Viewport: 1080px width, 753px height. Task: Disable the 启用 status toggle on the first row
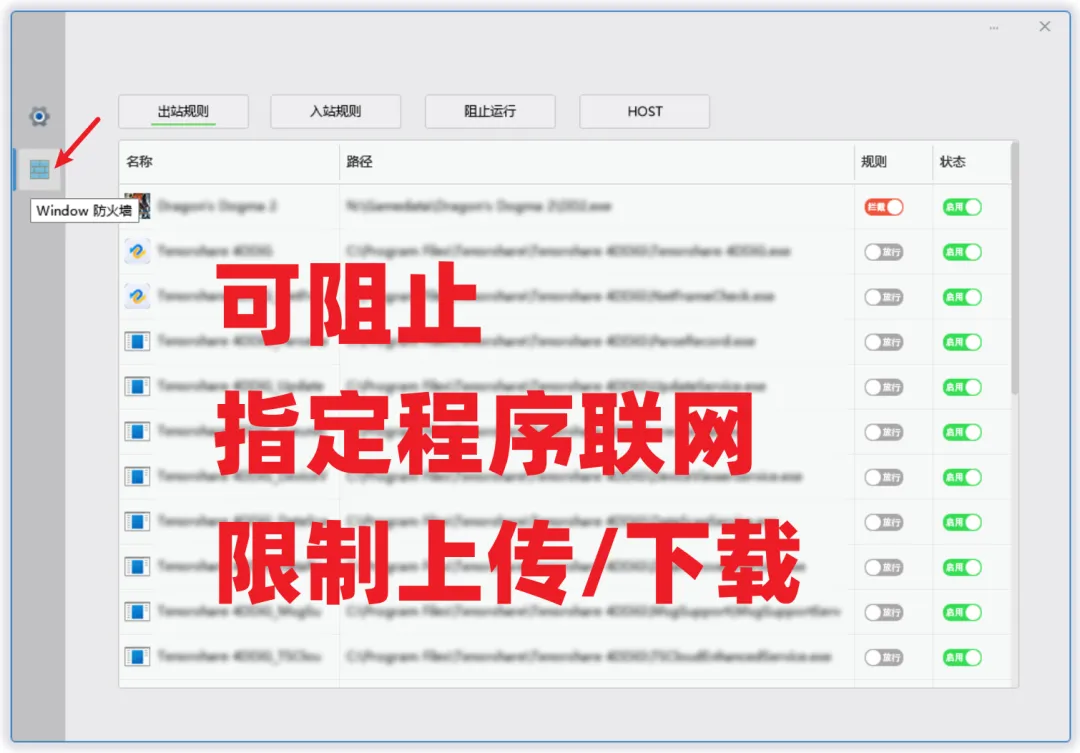point(960,207)
